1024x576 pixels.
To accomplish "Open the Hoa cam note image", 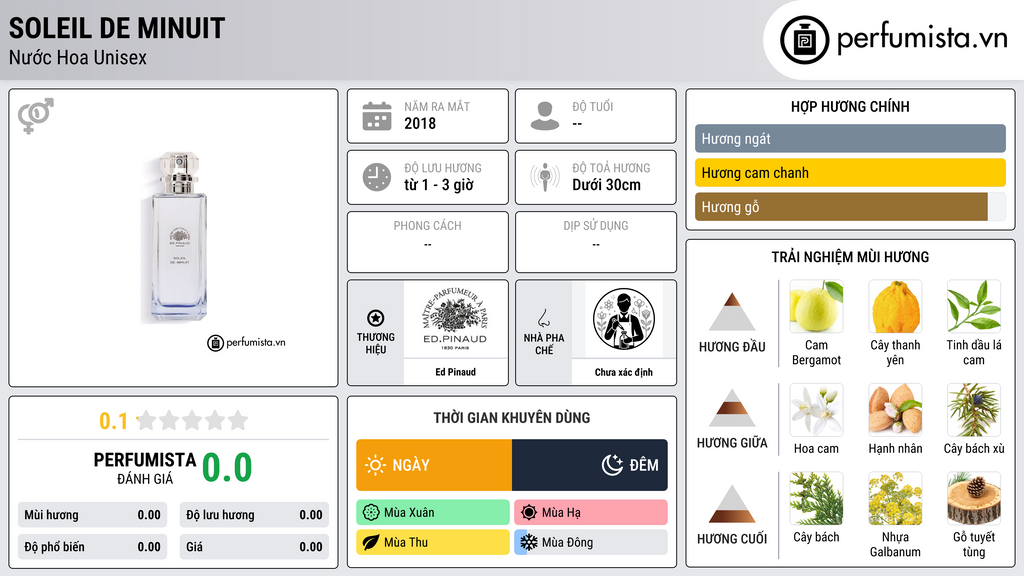I will pyautogui.click(x=816, y=409).
